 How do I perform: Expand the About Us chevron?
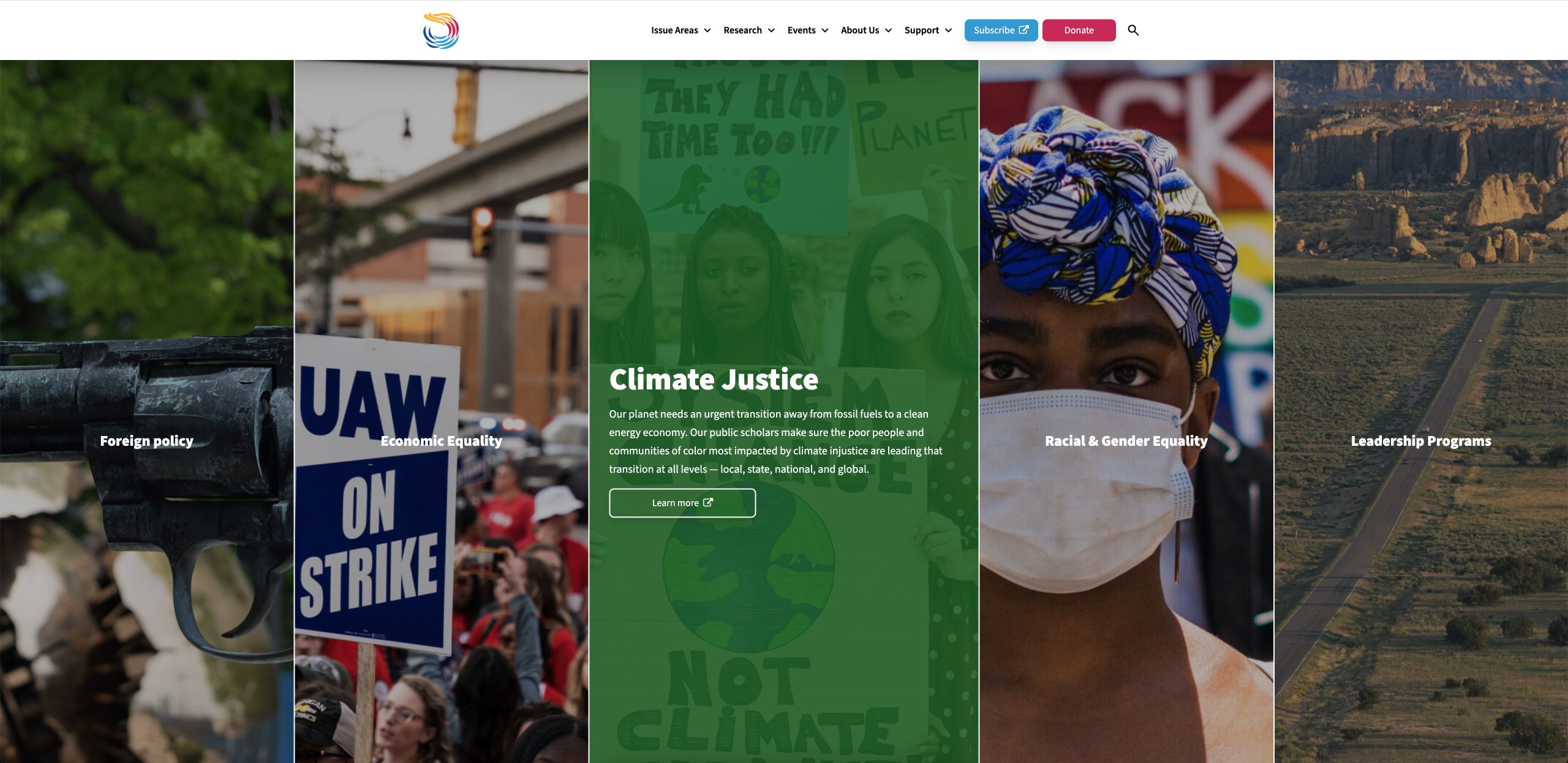tap(888, 30)
